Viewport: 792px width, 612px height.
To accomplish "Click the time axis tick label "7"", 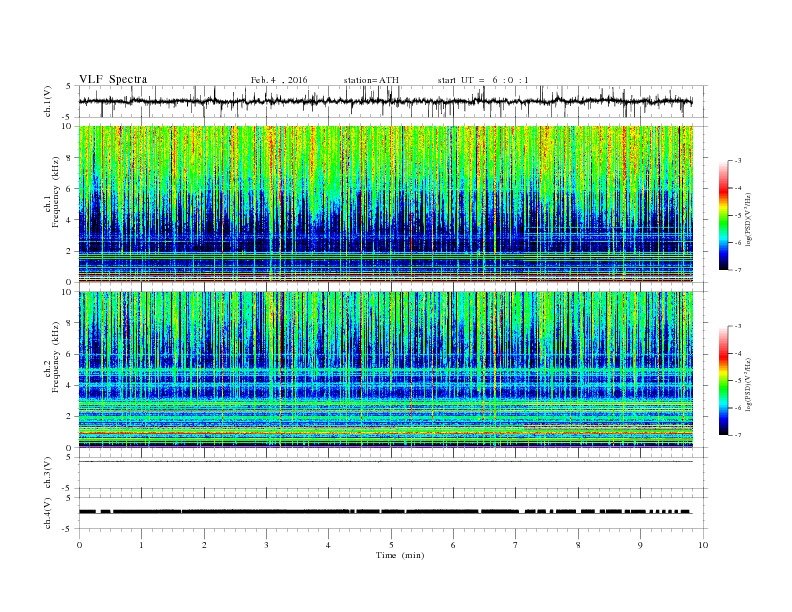I will (516, 545).
